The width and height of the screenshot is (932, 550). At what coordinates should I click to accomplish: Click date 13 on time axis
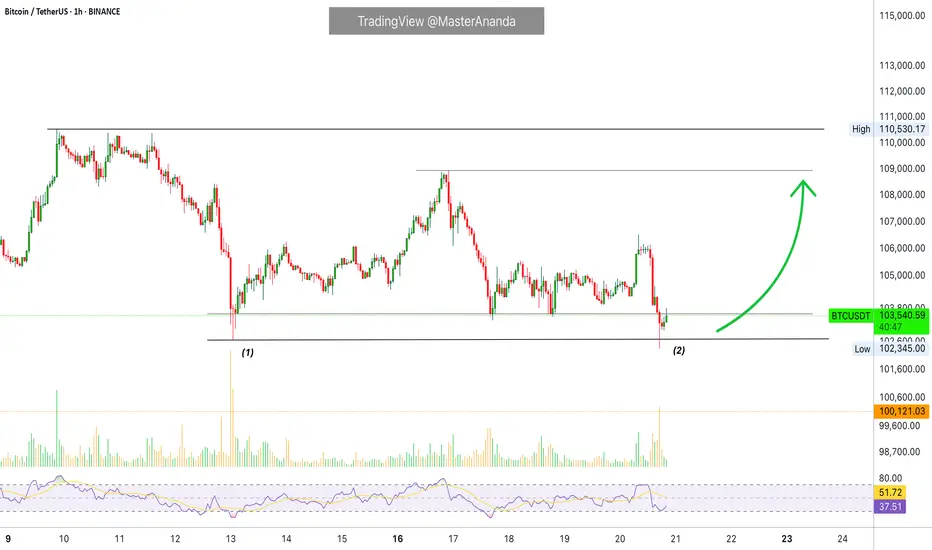[231, 539]
